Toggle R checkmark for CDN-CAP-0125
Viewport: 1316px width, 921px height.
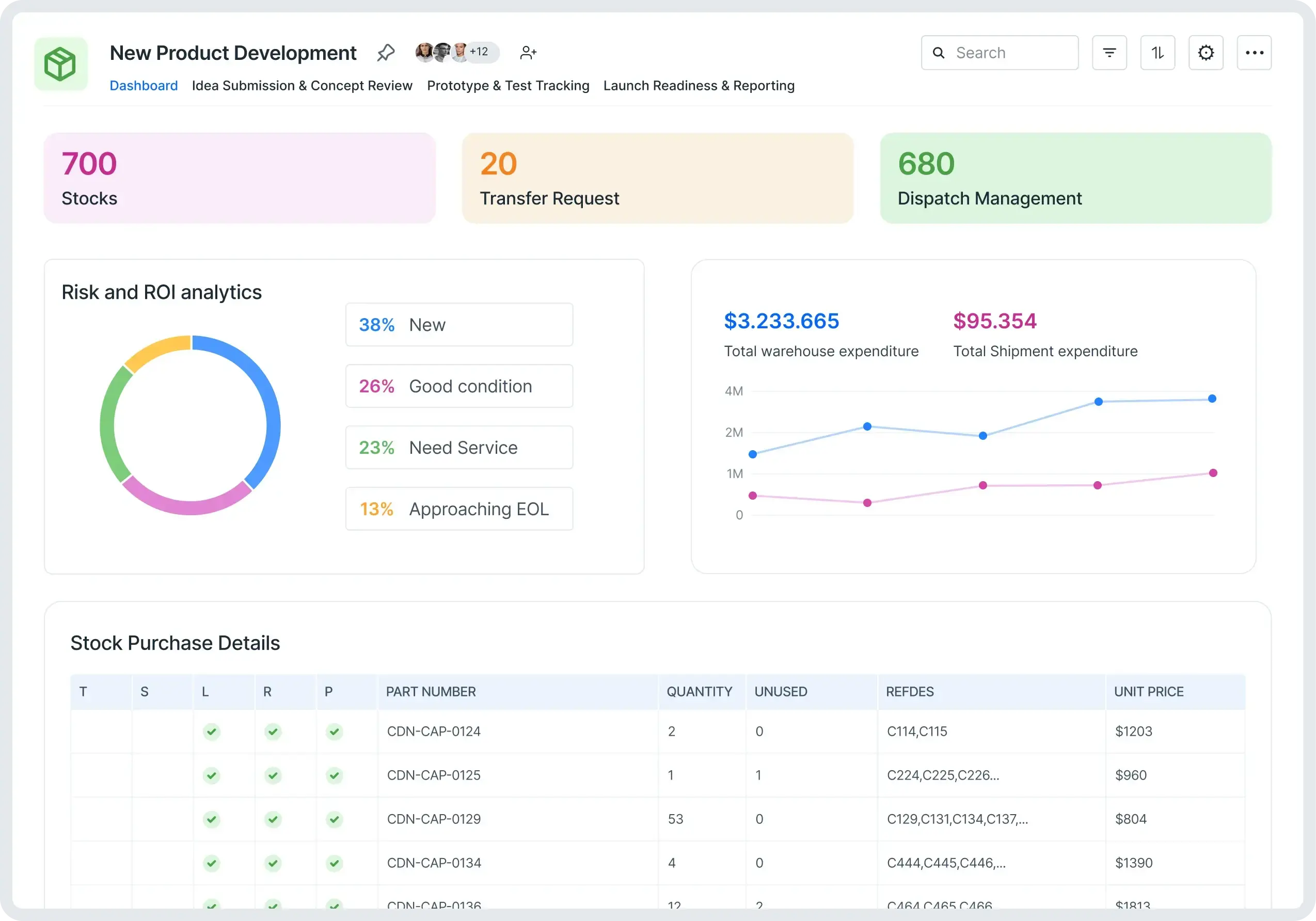coord(273,775)
